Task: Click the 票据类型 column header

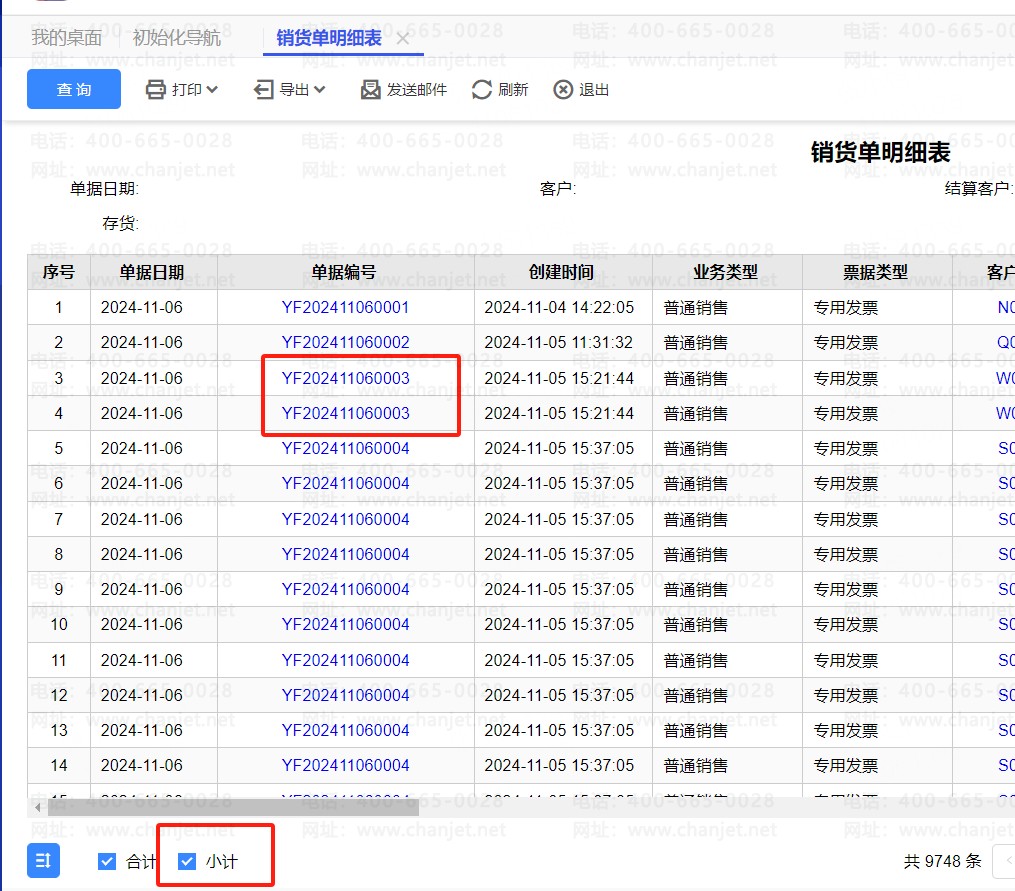Action: 877,272
